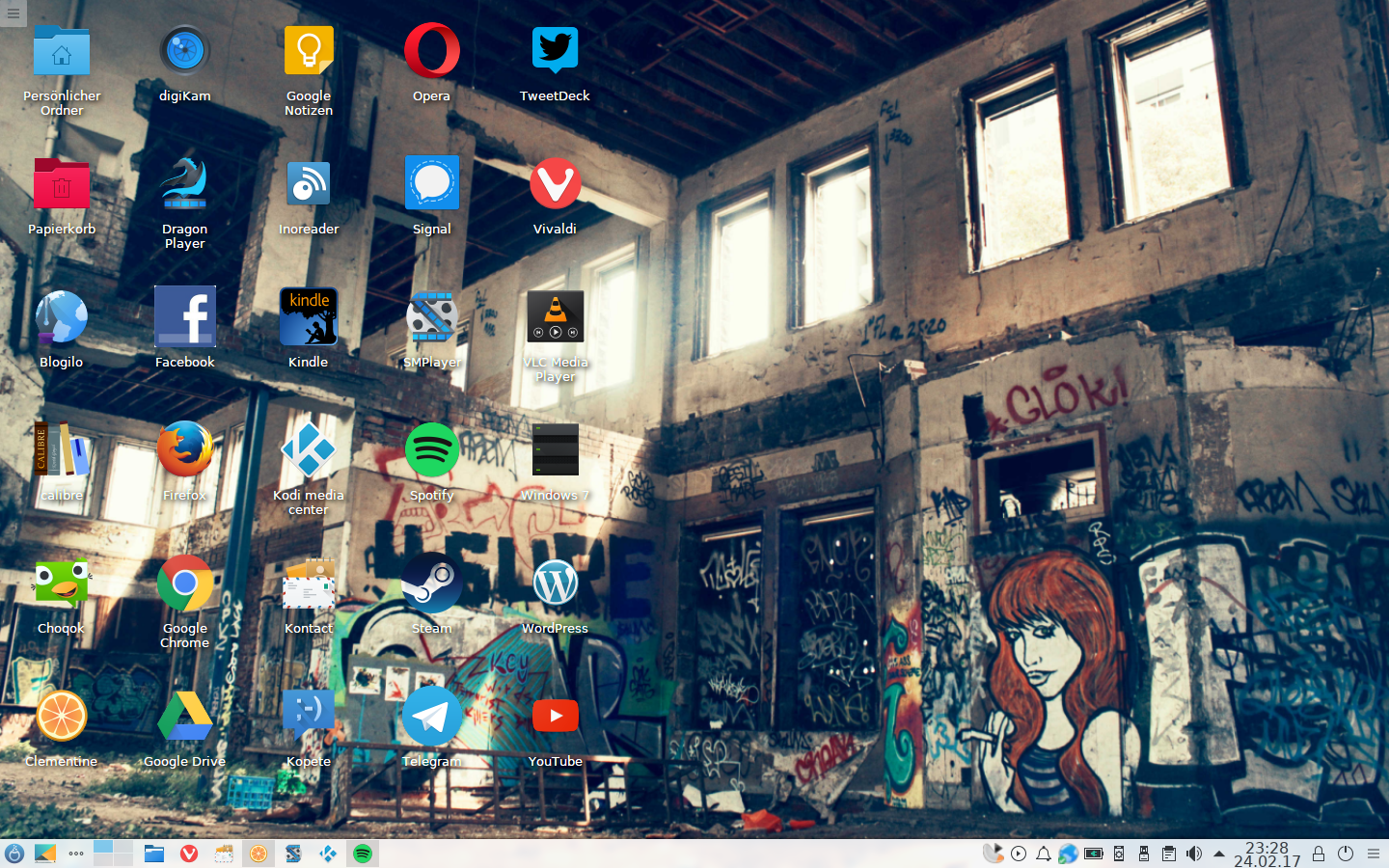Click the Blogilo globe tray icon

pyautogui.click(x=1068, y=854)
